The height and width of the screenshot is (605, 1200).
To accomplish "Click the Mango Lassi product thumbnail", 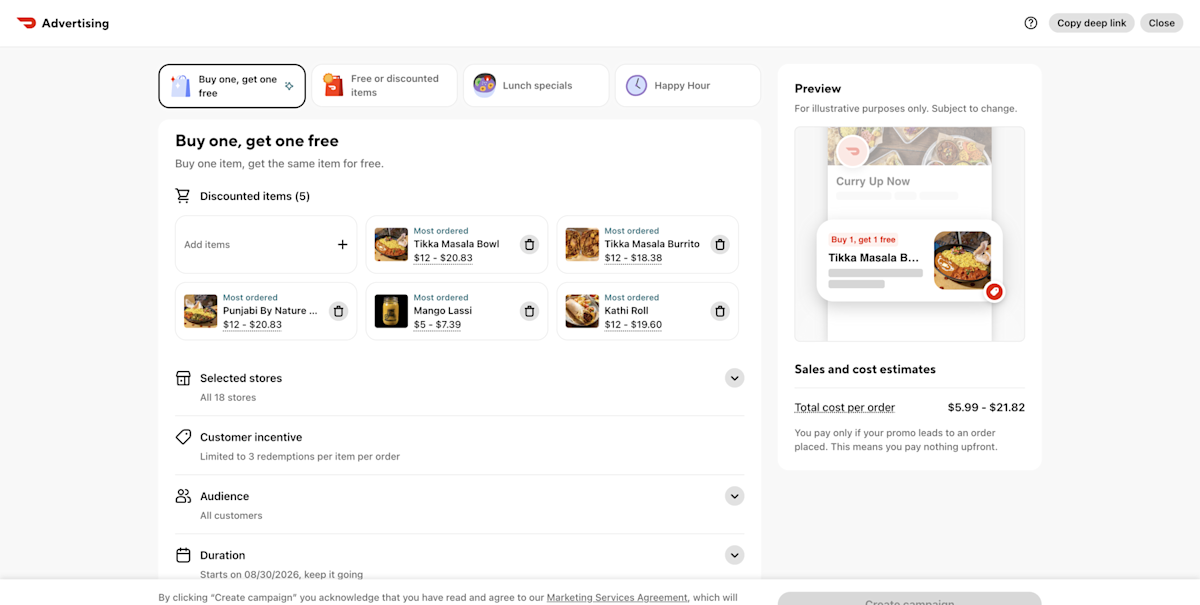I will point(391,311).
